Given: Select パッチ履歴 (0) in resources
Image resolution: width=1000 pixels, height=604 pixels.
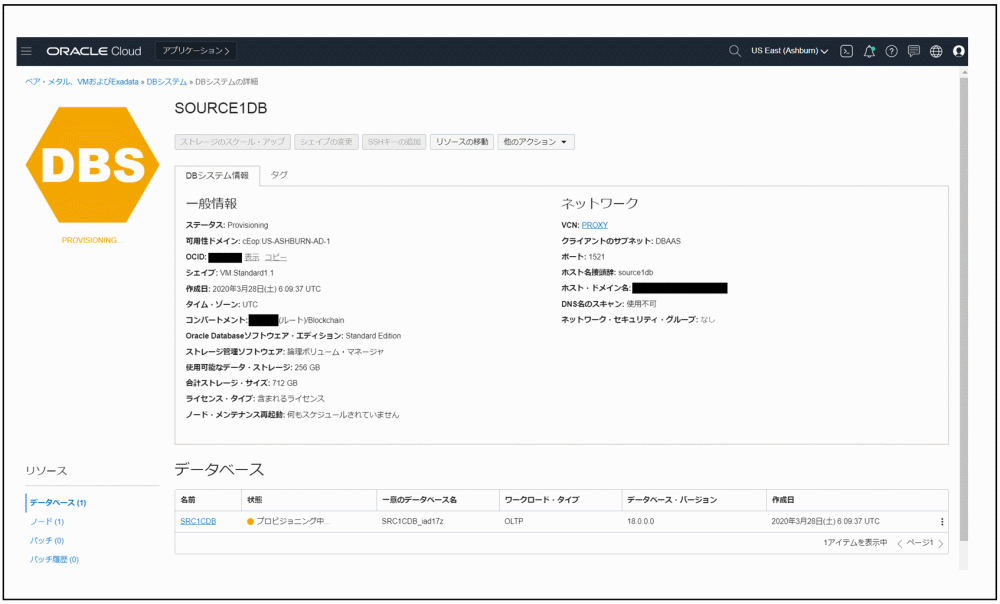Looking at the screenshot, I should [54, 560].
